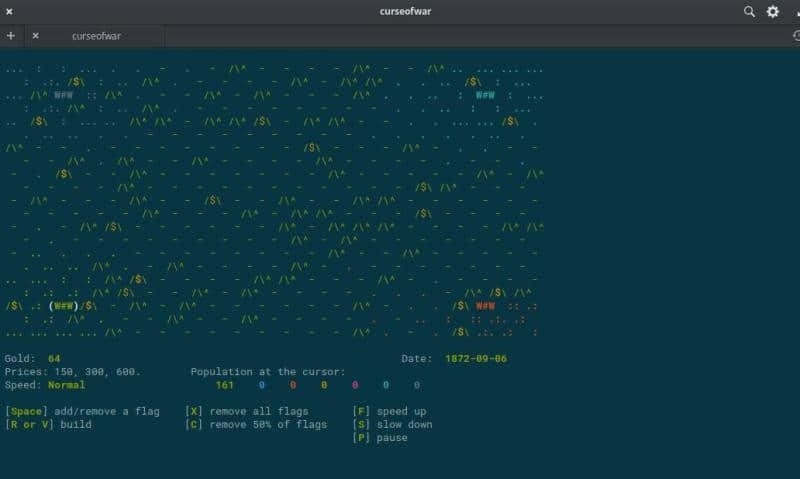The image size is (800, 479).
Task: Click the red W#W castle on the map
Action: coord(485,306)
